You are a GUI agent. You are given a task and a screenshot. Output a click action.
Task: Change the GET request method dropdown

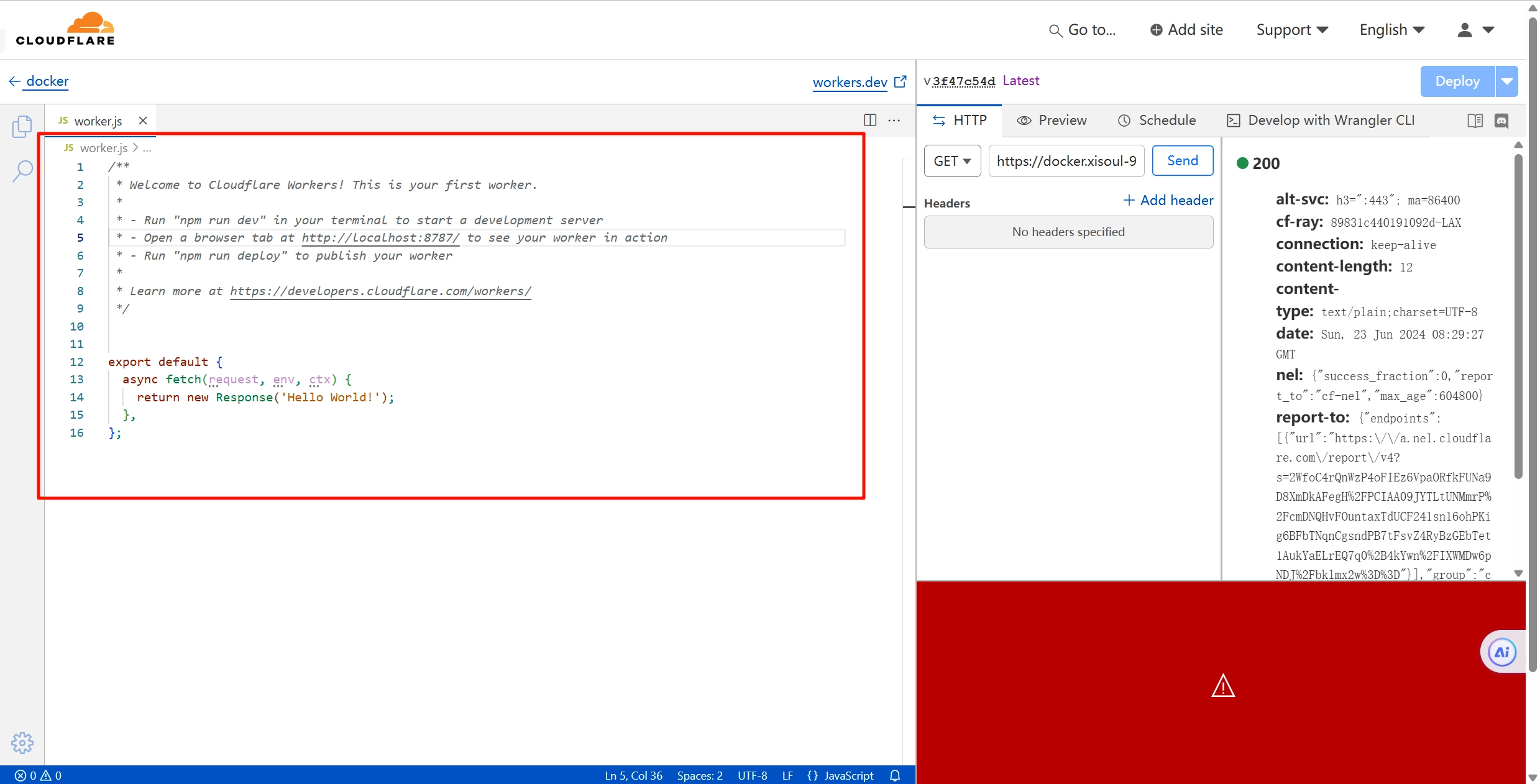[x=952, y=161]
